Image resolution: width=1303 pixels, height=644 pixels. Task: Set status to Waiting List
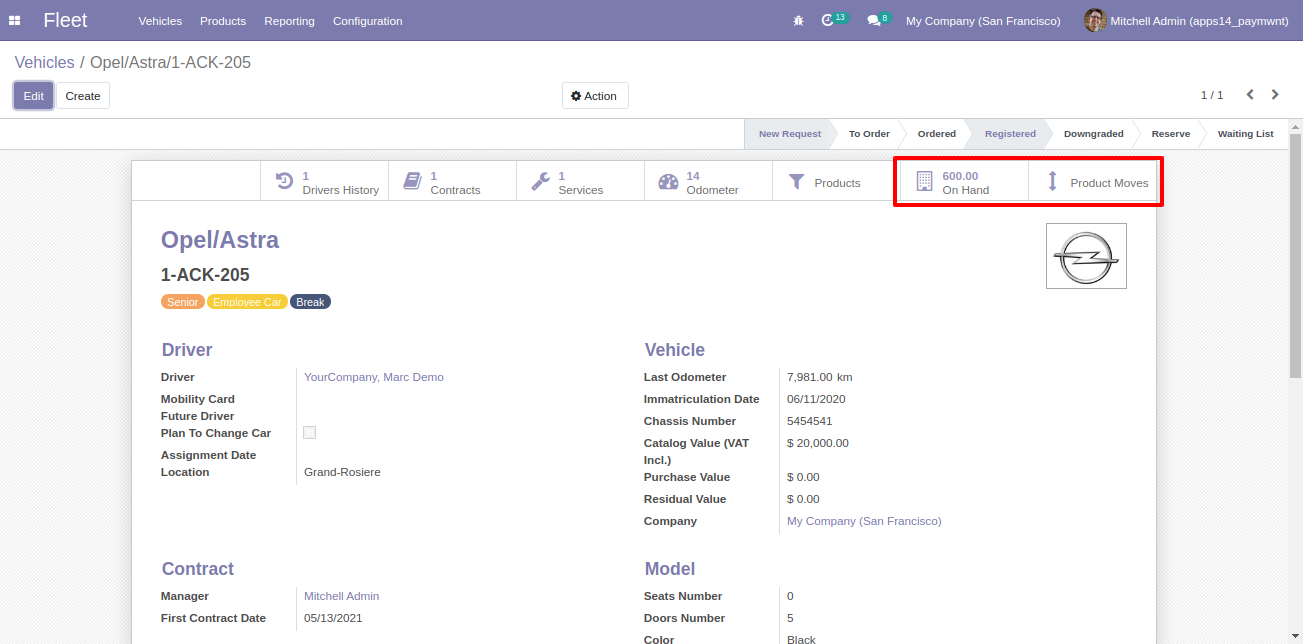pos(1244,134)
